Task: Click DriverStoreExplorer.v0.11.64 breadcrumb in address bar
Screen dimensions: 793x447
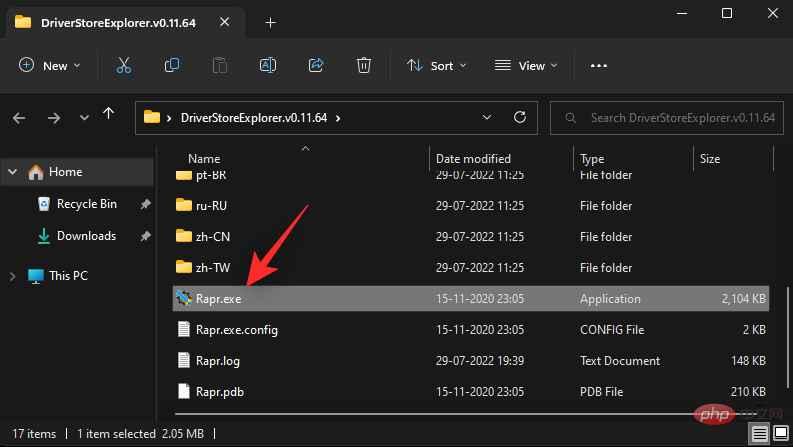Action: [254, 118]
